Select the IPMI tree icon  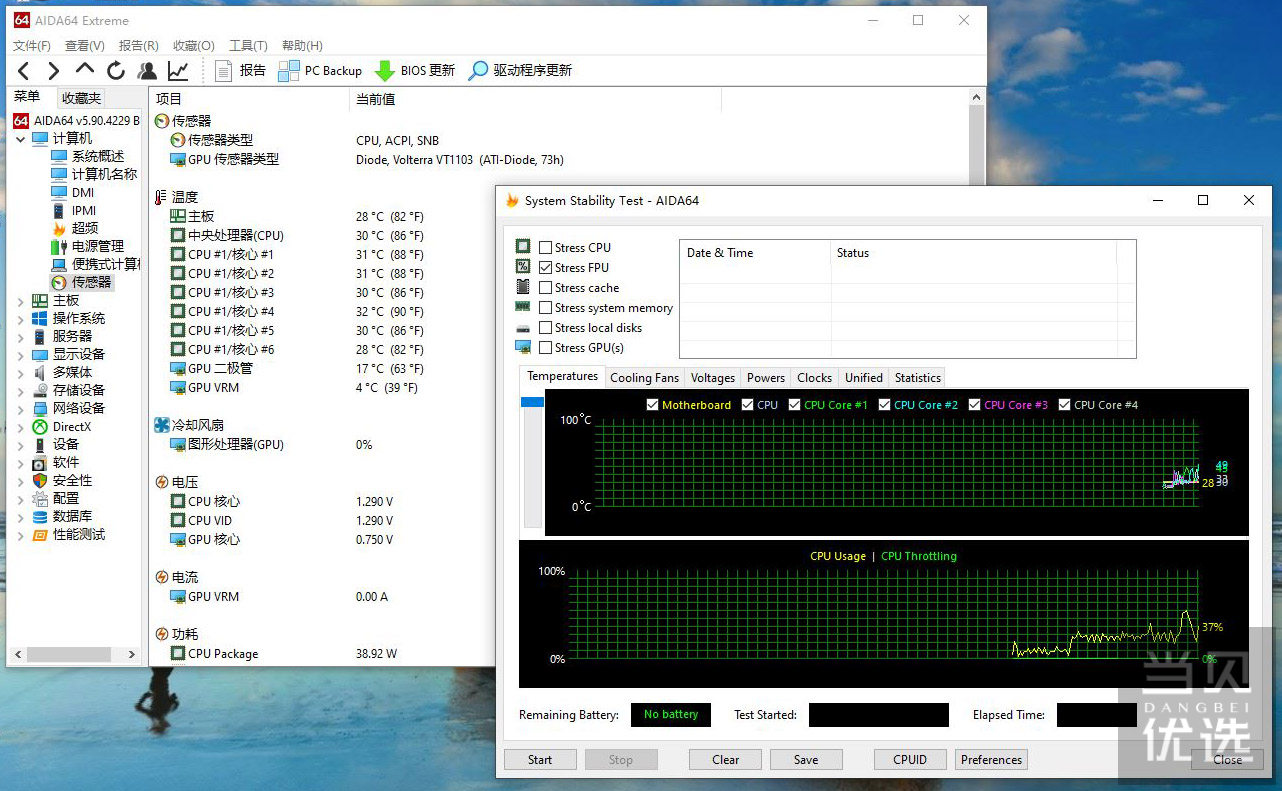[x=59, y=210]
